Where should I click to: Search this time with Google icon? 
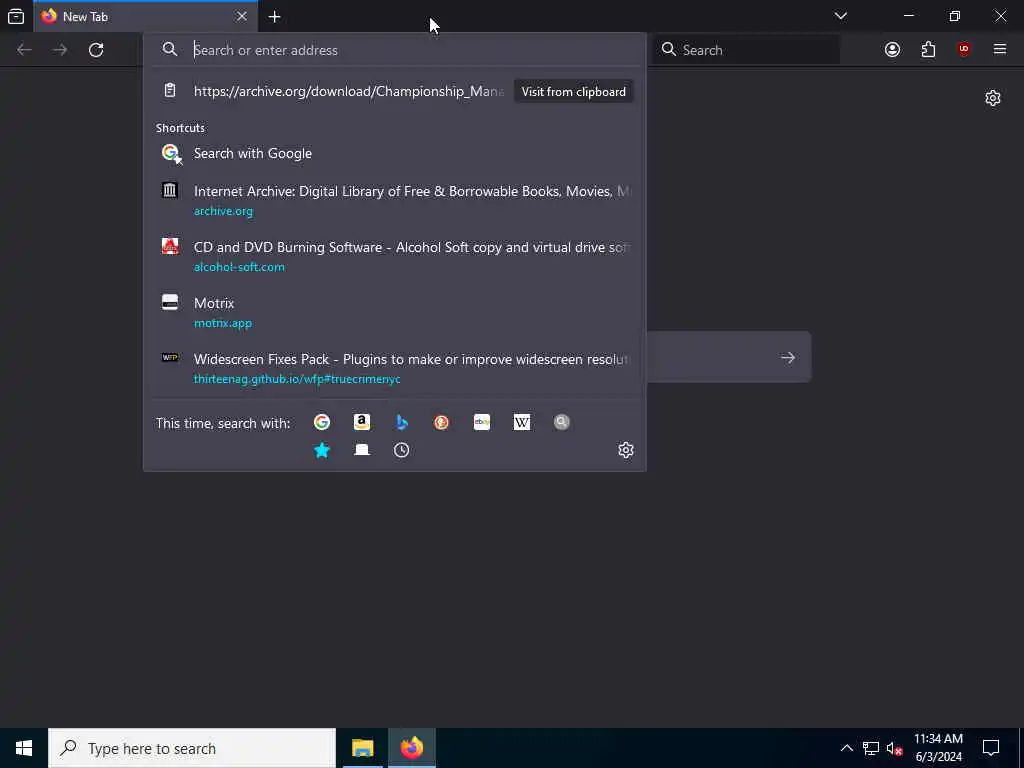321,423
